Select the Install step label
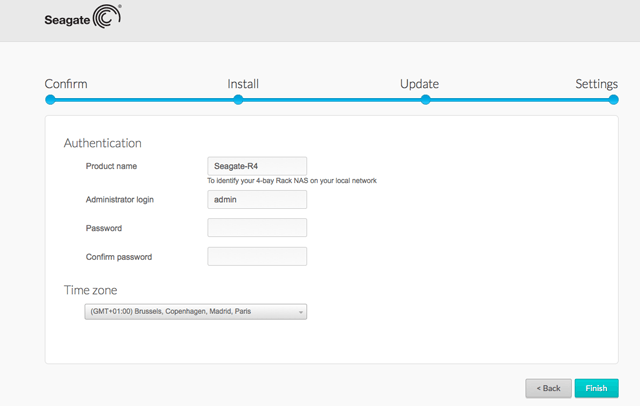 point(243,84)
